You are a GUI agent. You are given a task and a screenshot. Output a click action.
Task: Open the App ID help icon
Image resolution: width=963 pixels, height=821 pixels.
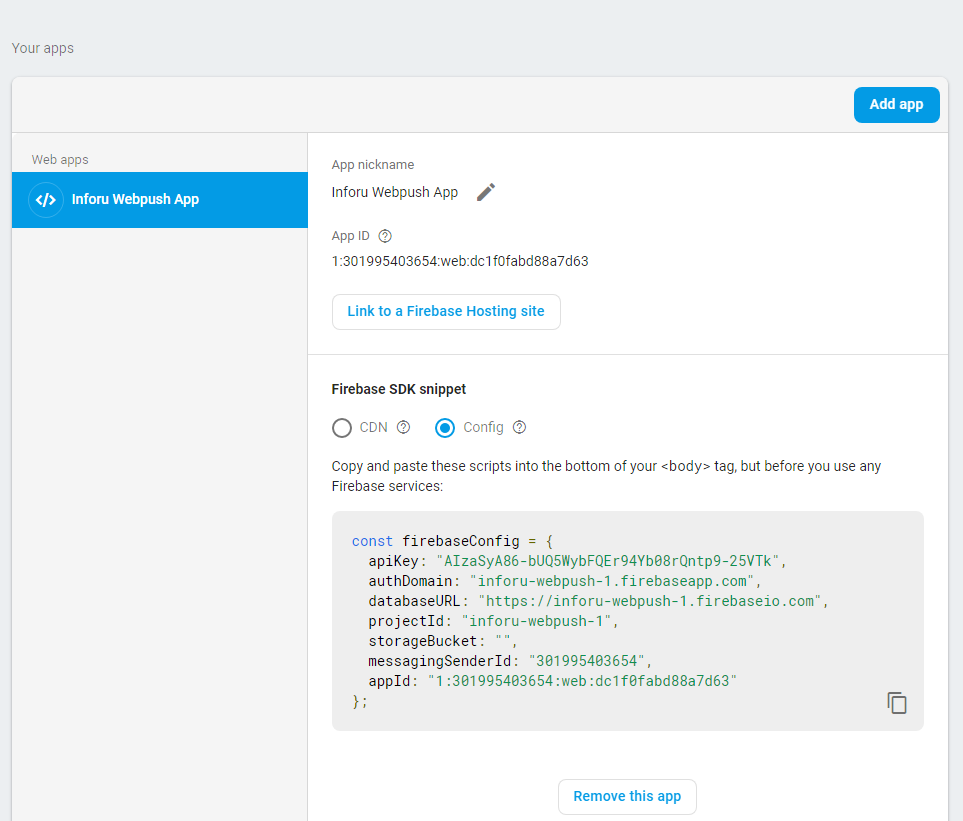click(385, 236)
